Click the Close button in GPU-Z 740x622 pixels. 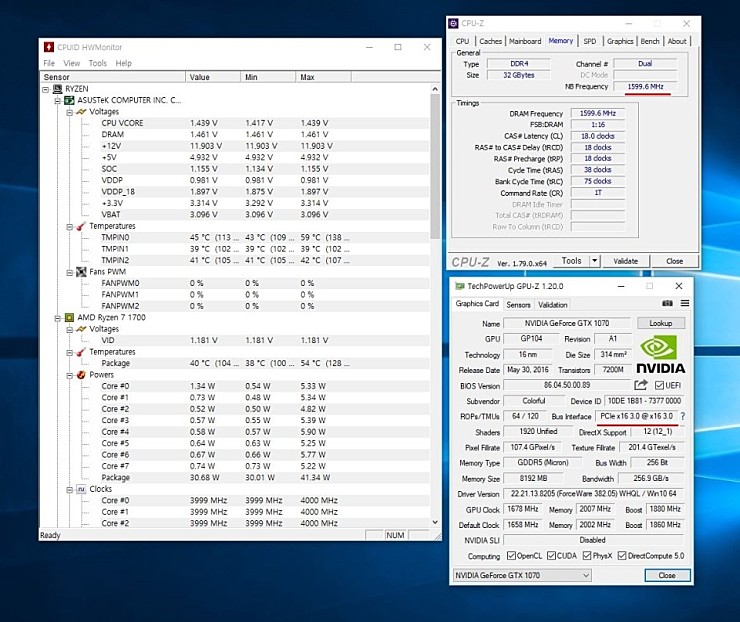667,575
